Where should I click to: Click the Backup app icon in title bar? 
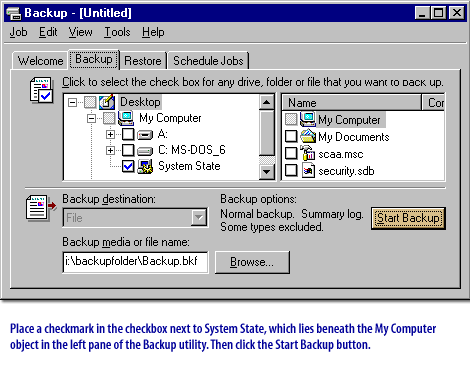pyautogui.click(x=14, y=13)
